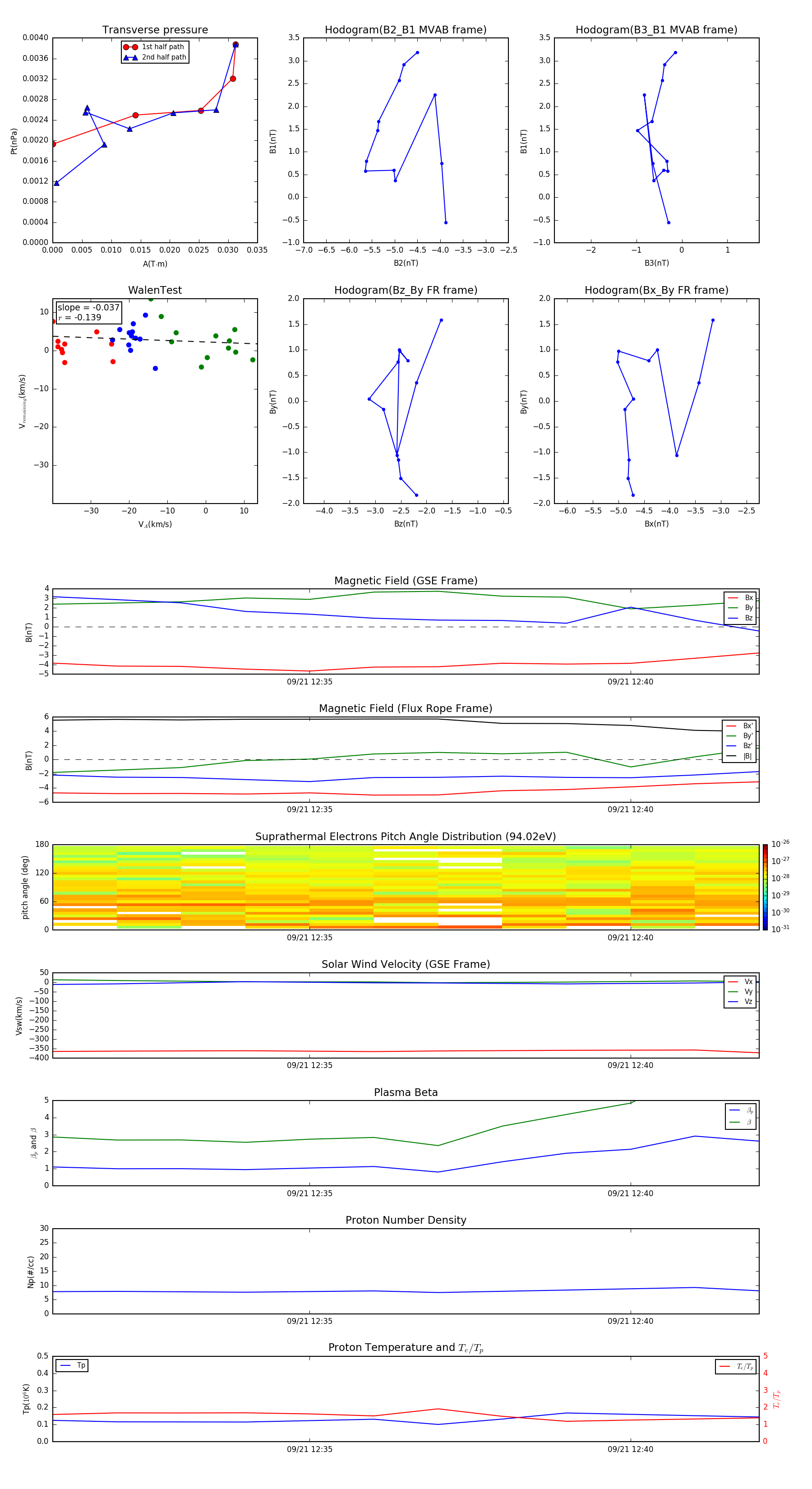Select the Bx' entry in the flux rope legend
Image resolution: width=812 pixels, height=1489 pixels.
740,726
